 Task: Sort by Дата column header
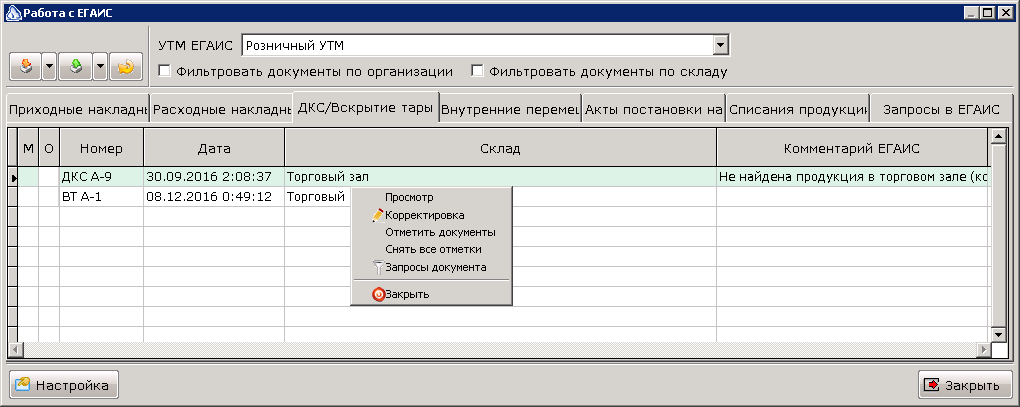pyautogui.click(x=214, y=148)
